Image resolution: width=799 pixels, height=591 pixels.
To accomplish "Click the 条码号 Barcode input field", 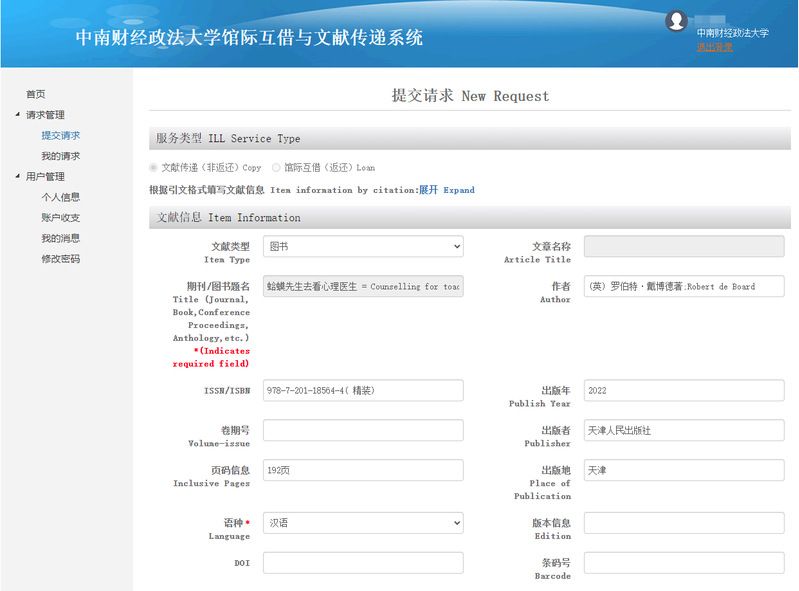I will [x=684, y=563].
